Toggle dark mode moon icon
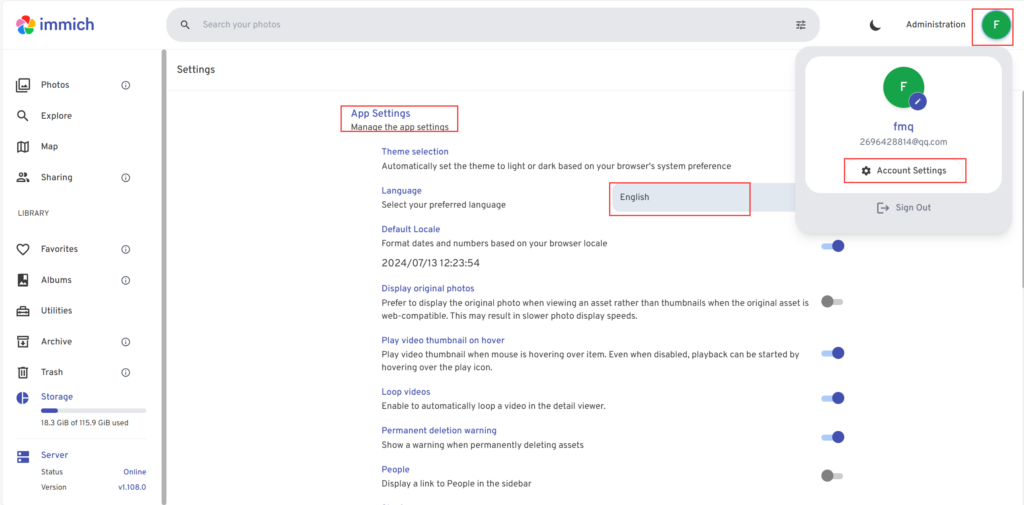Image resolution: width=1024 pixels, height=505 pixels. click(875, 25)
